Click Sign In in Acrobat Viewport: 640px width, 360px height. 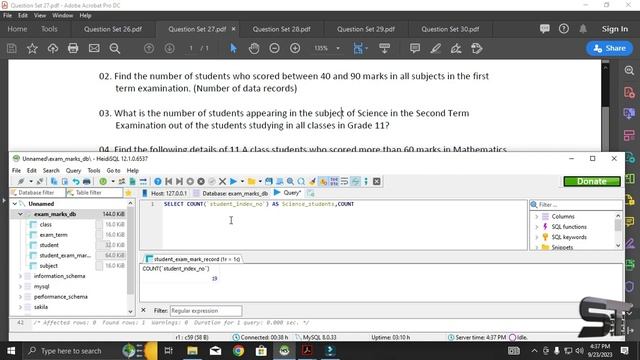pyautogui.click(x=615, y=29)
